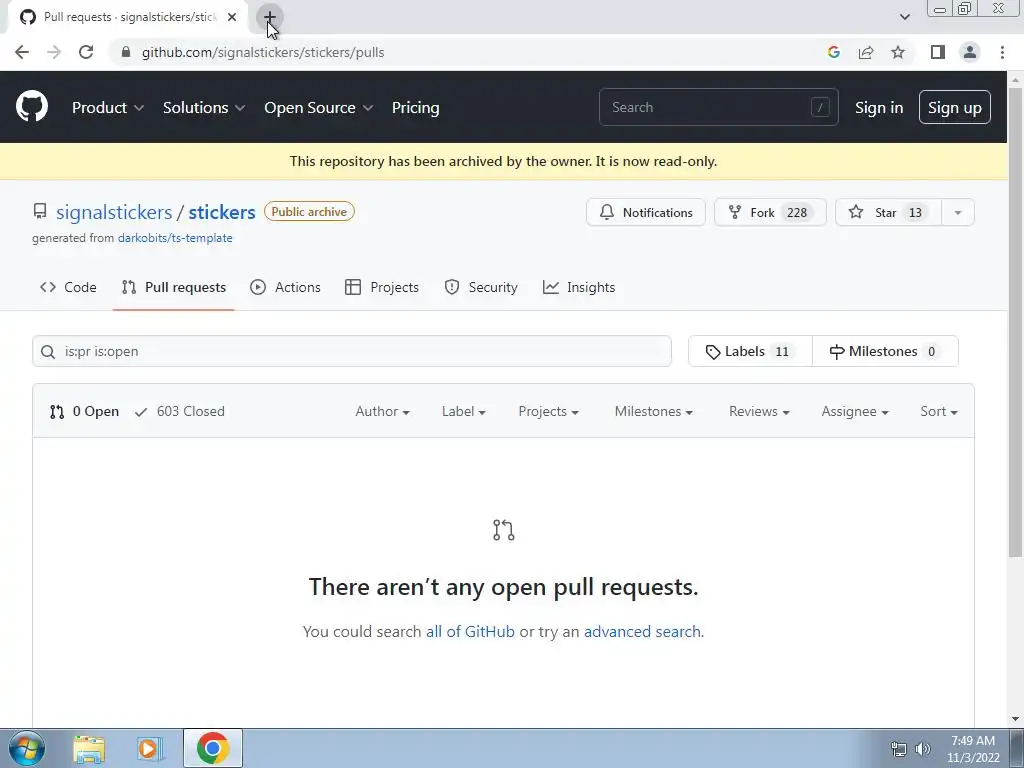Open darkobits/ts-template link
1024x768 pixels.
pyautogui.click(x=175, y=238)
